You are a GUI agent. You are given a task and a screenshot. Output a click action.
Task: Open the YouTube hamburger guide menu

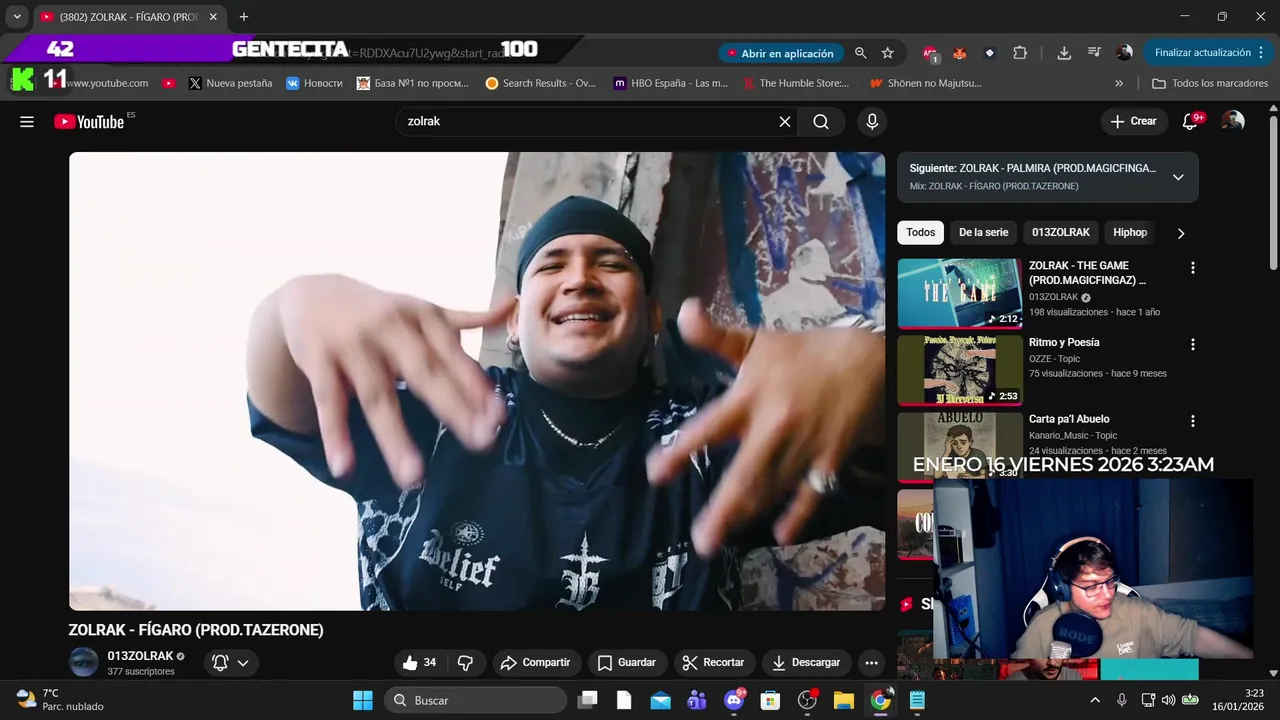[27, 122]
